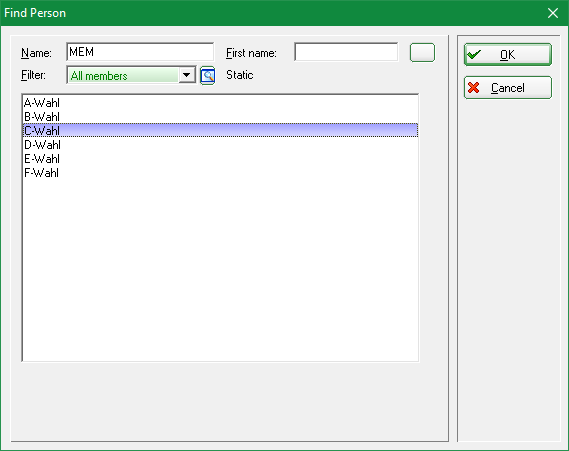
Task: Select A-Wahl in the list
Action: (220, 103)
